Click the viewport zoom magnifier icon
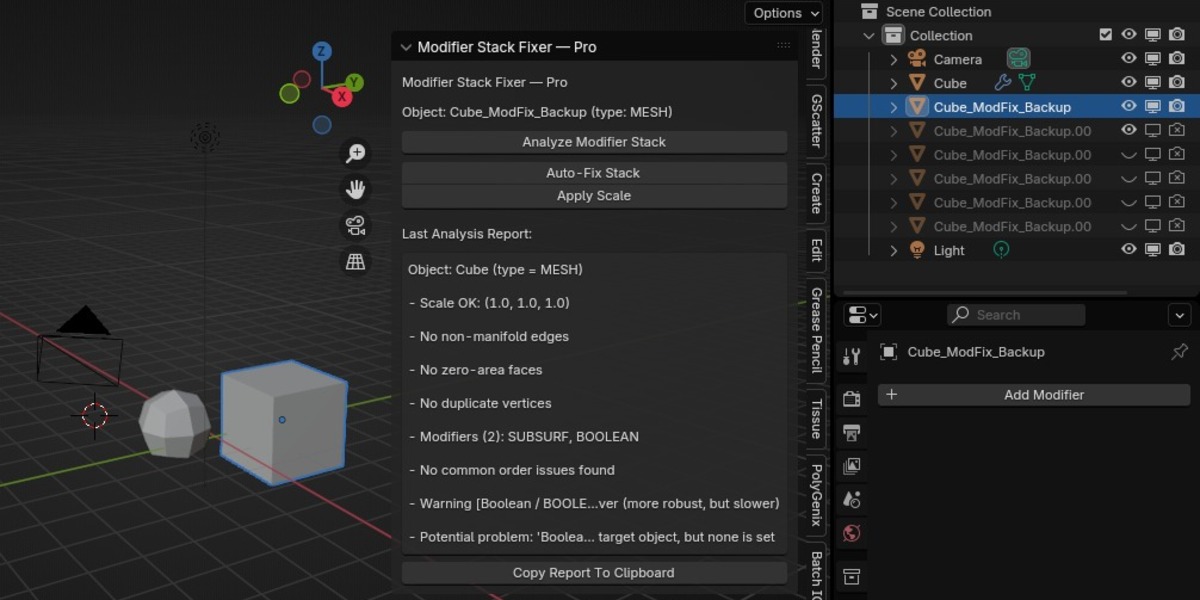Screen dimensions: 1200x600 coord(355,153)
